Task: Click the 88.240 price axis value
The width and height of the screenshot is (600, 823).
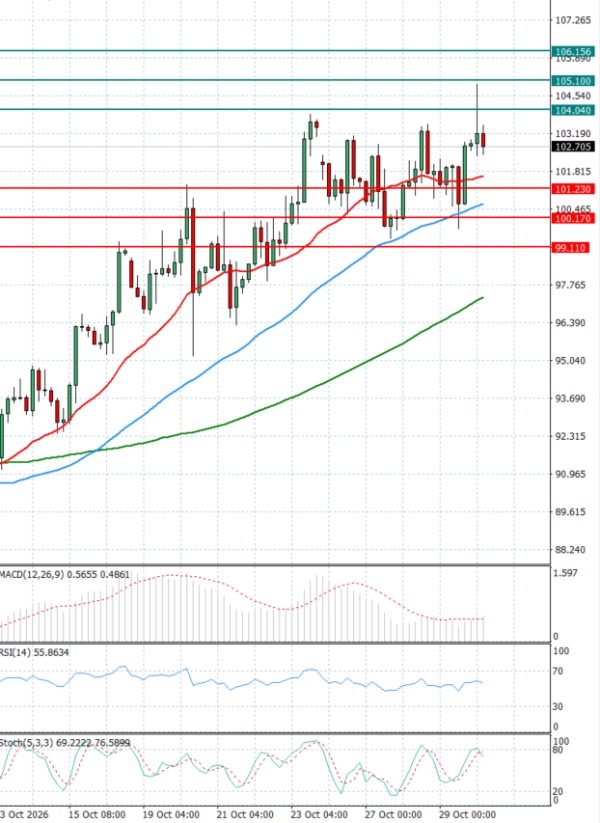Action: coord(570,550)
